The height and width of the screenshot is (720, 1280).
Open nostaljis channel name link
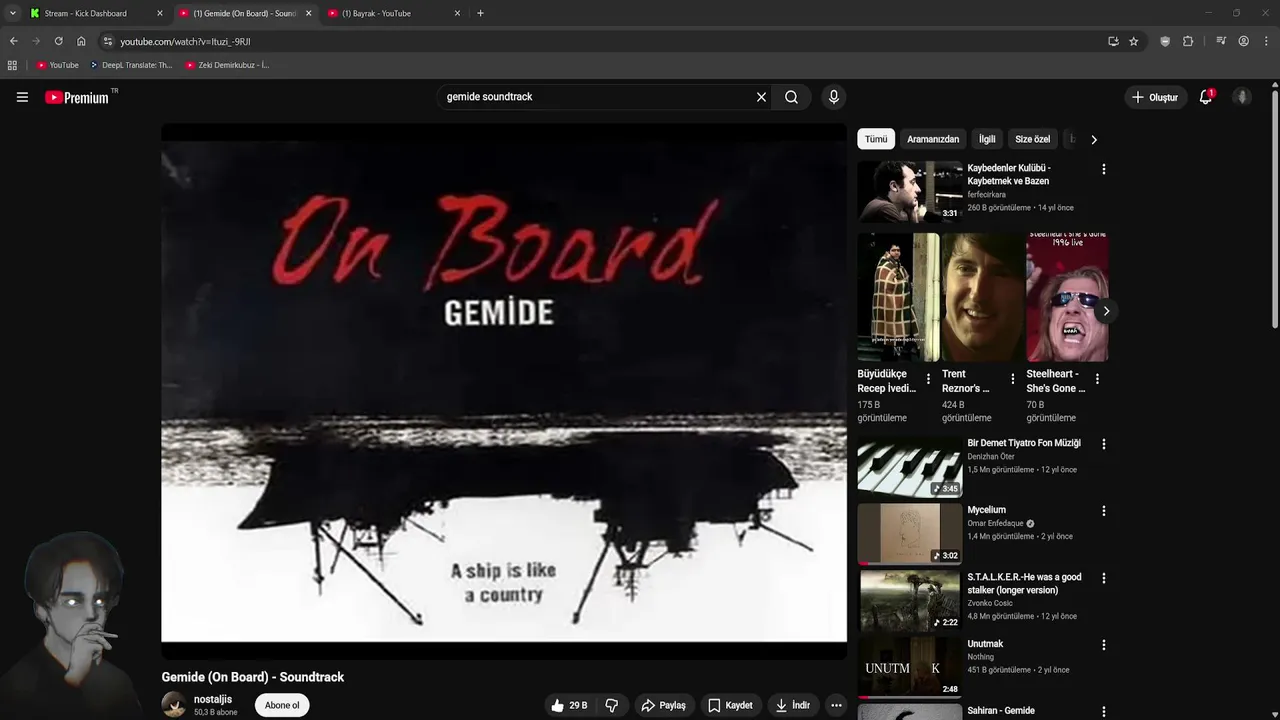pyautogui.click(x=213, y=699)
